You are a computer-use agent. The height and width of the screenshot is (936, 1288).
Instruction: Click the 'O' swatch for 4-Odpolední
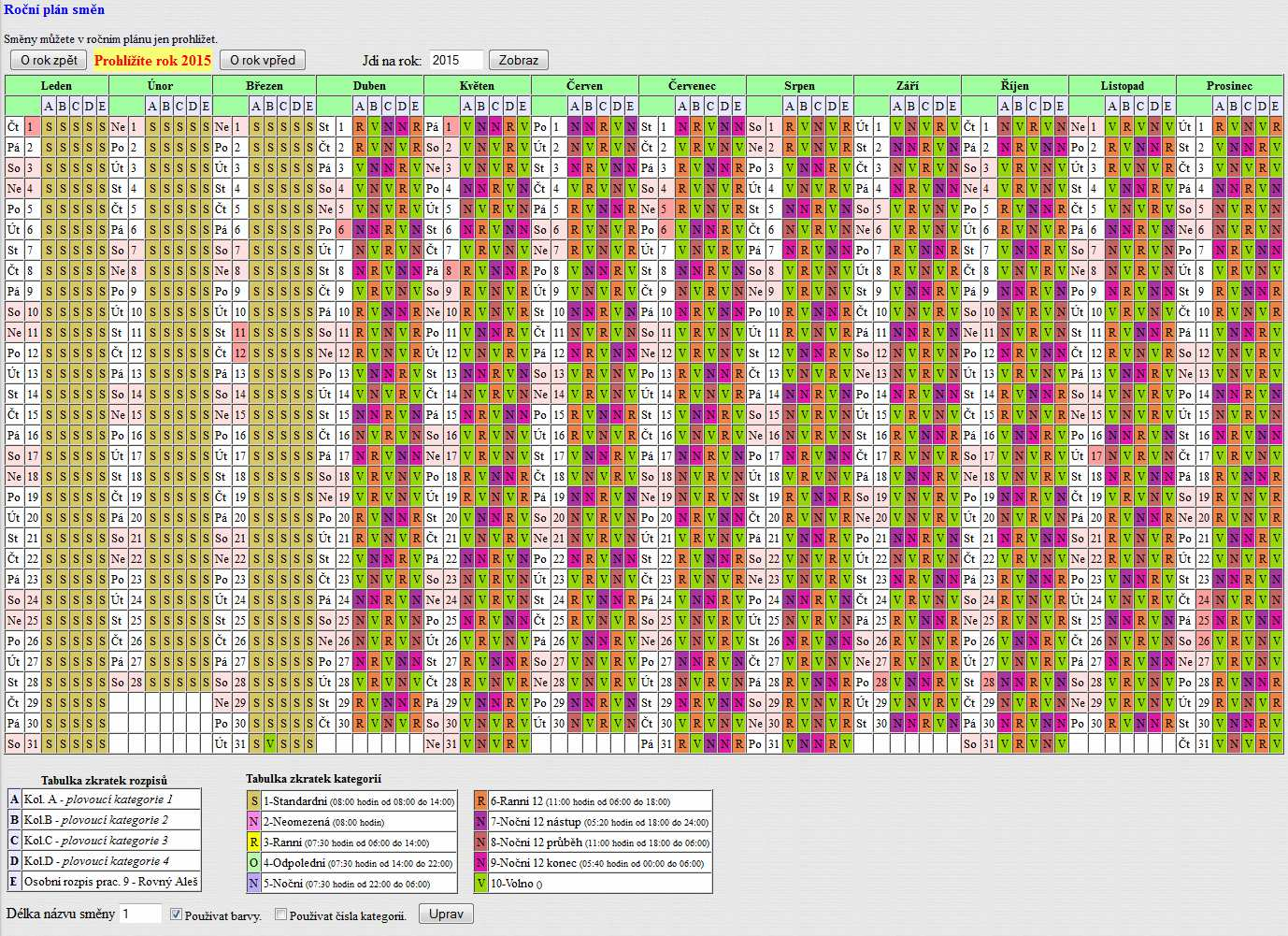coord(253,863)
